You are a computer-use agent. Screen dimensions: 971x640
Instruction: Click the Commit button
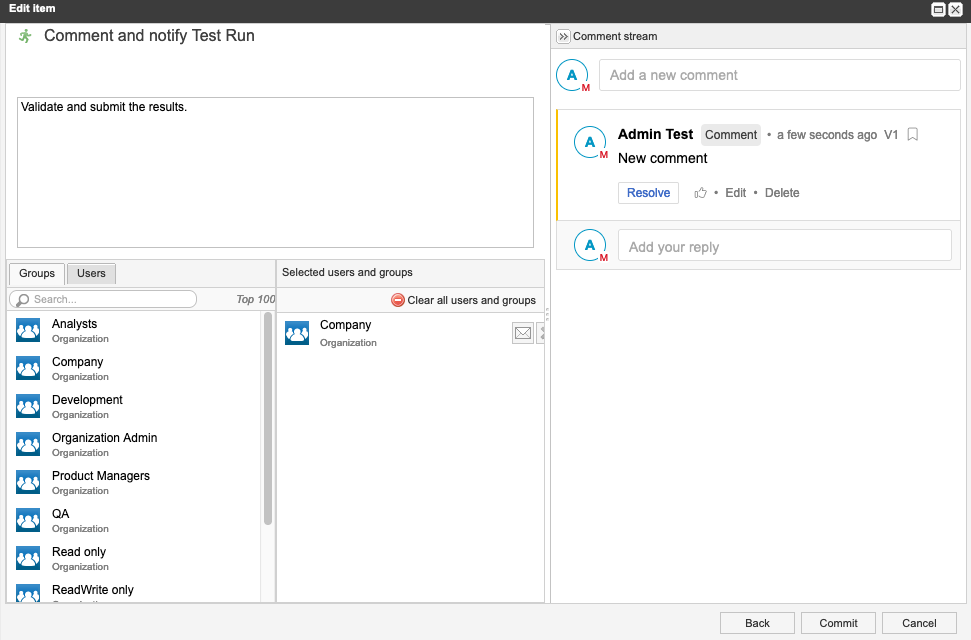point(838,623)
